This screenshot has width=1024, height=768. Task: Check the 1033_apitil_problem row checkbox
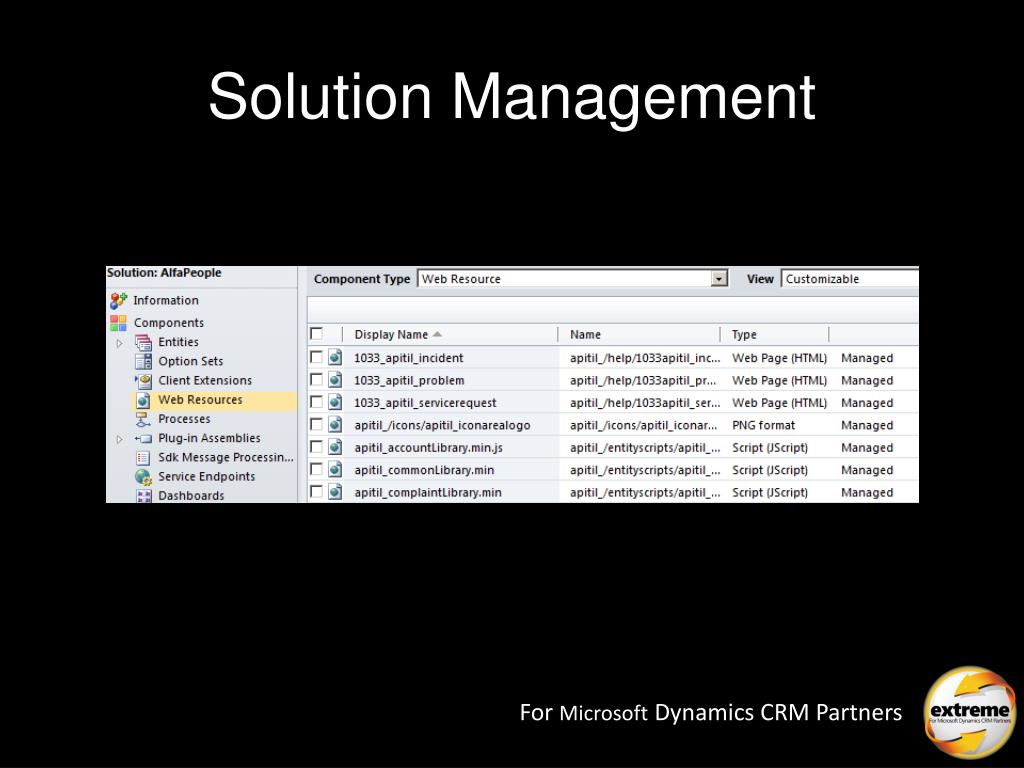click(x=317, y=379)
